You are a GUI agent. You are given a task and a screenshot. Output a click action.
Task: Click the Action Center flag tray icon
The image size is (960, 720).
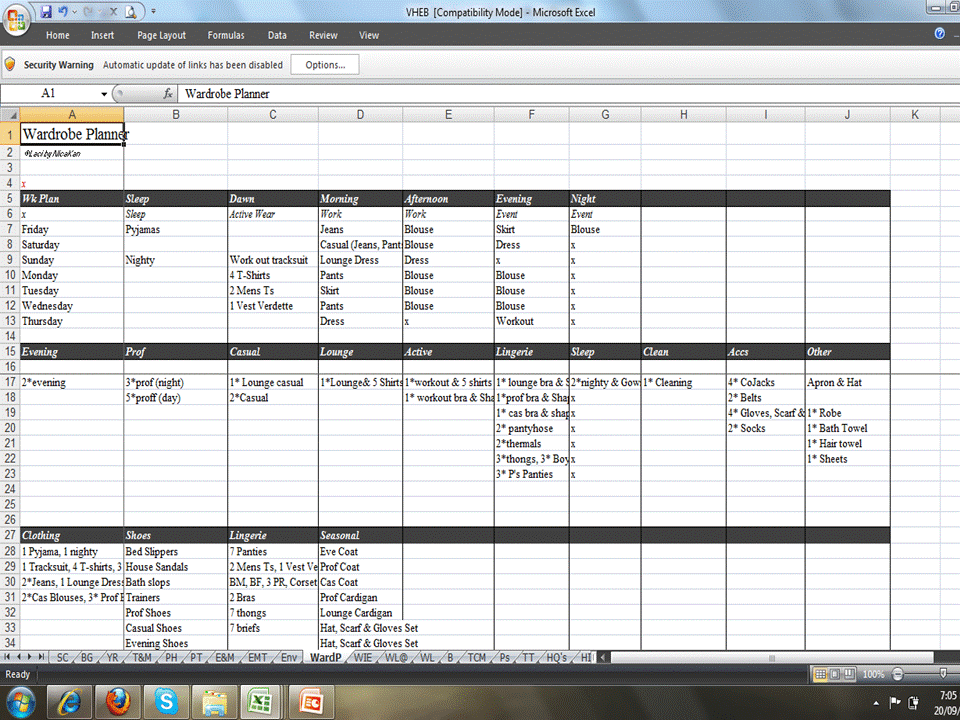(x=894, y=702)
